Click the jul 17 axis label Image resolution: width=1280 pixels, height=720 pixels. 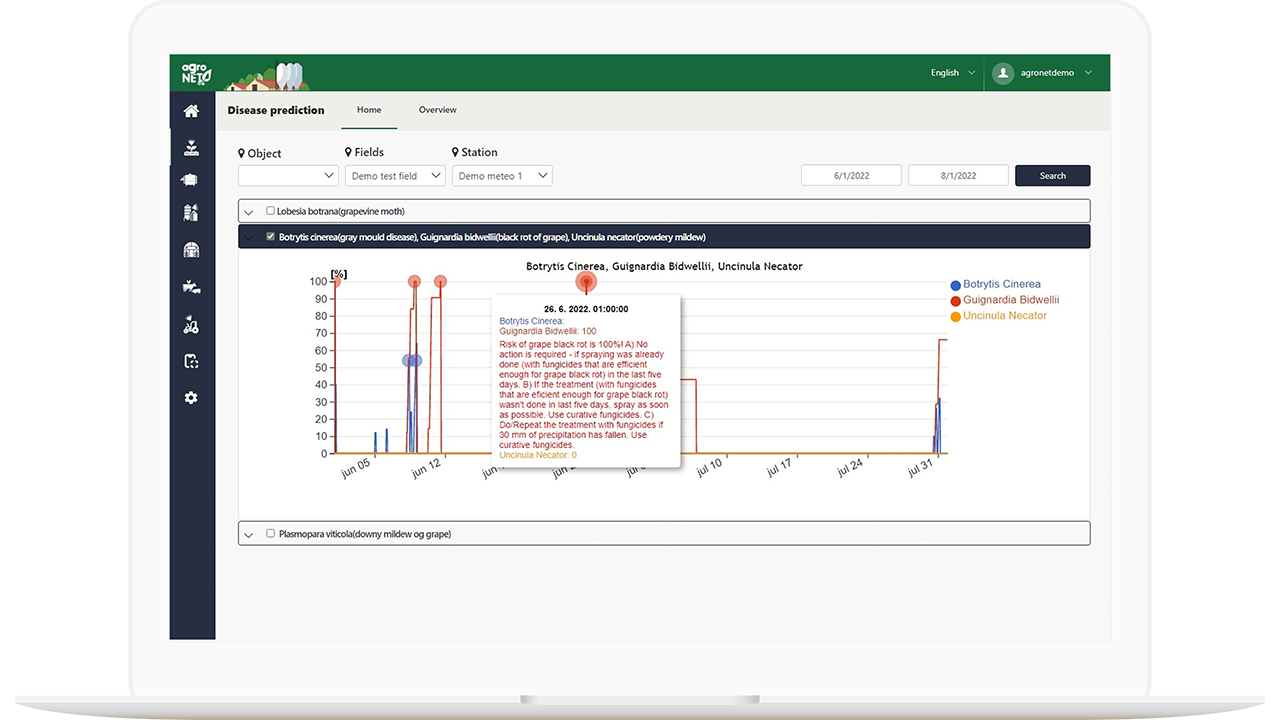778,467
